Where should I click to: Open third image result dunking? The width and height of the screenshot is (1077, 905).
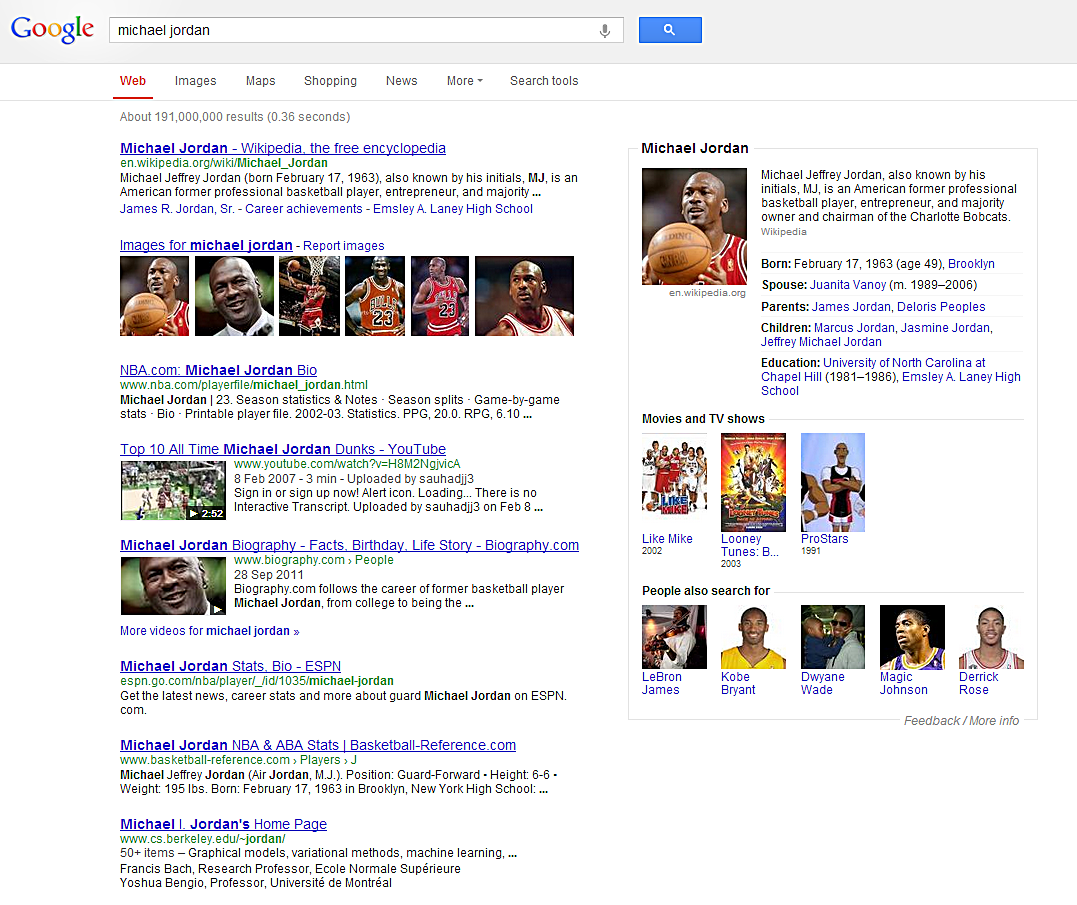click(309, 296)
